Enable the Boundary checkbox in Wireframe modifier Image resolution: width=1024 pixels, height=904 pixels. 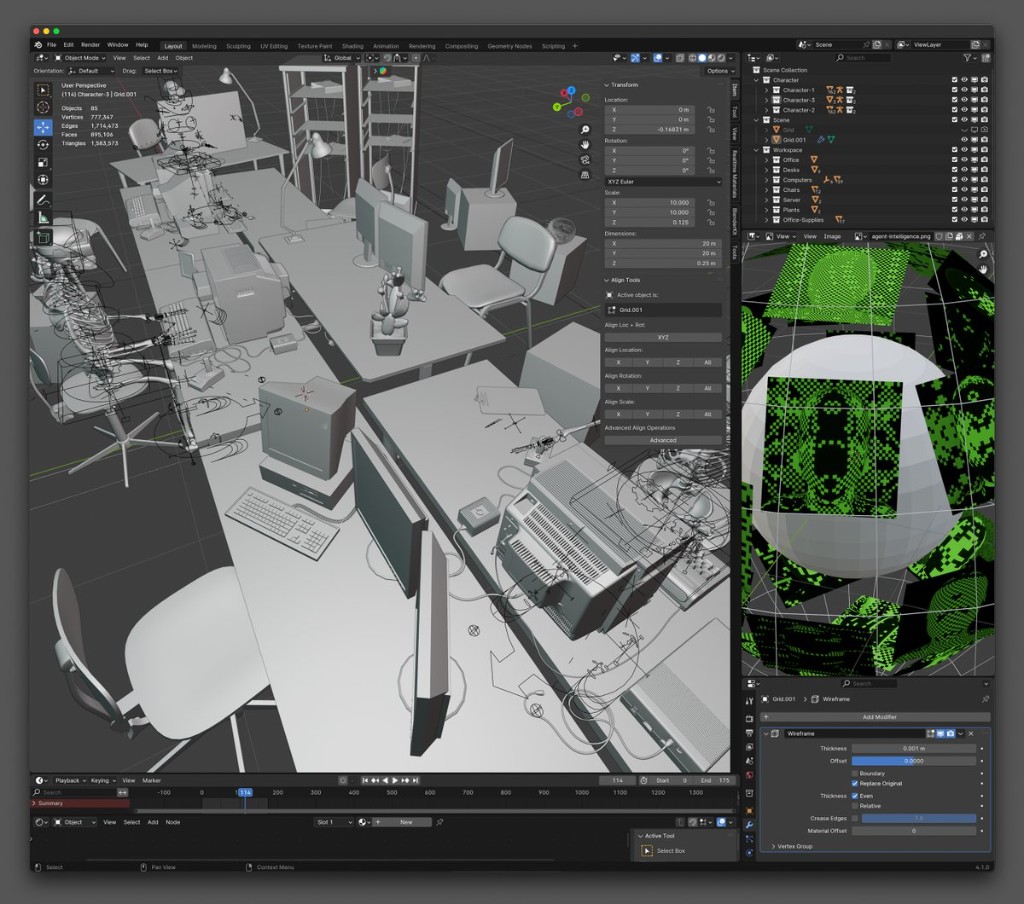point(855,773)
